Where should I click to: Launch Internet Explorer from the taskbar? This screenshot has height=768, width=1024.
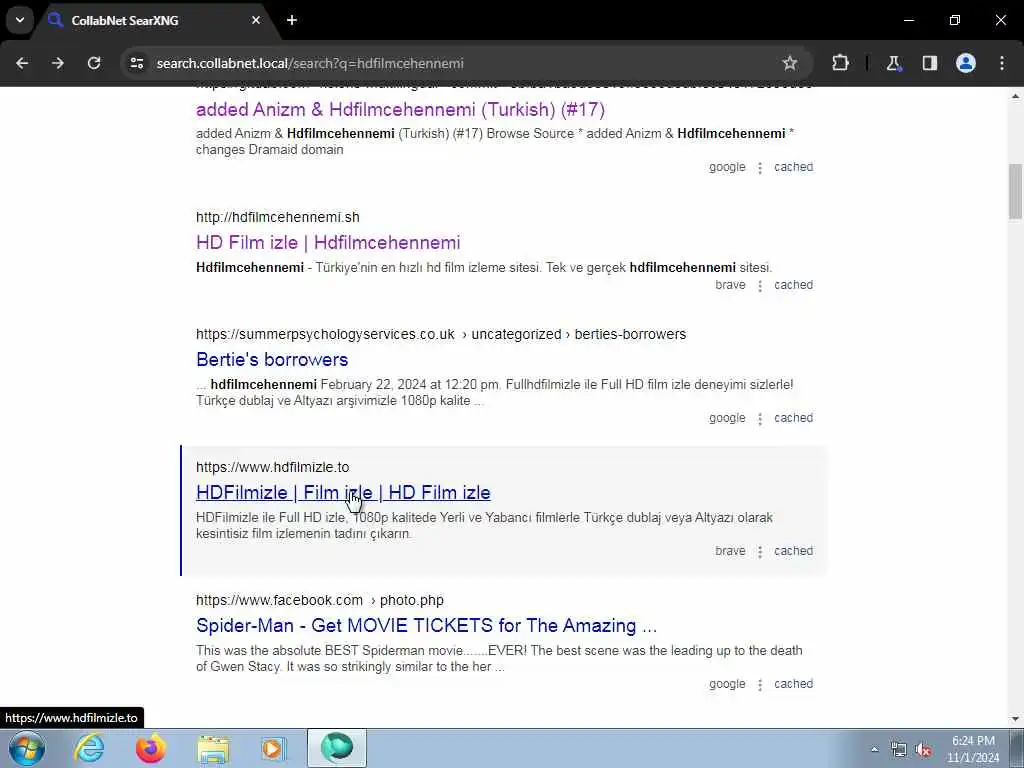[x=89, y=748]
